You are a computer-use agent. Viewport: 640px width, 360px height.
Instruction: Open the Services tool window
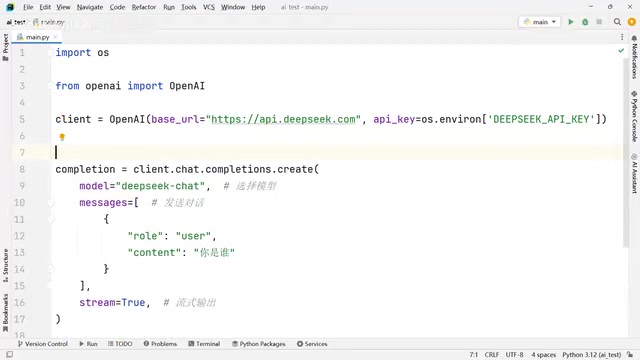[312, 344]
